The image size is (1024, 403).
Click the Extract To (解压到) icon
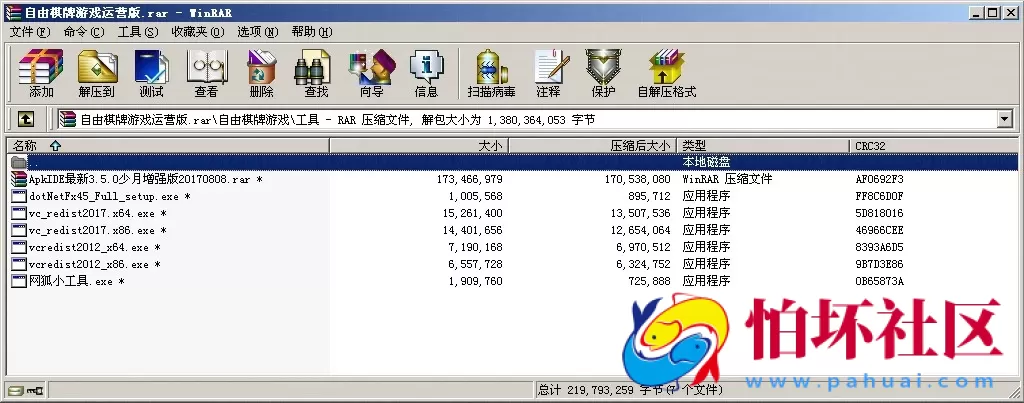point(97,73)
